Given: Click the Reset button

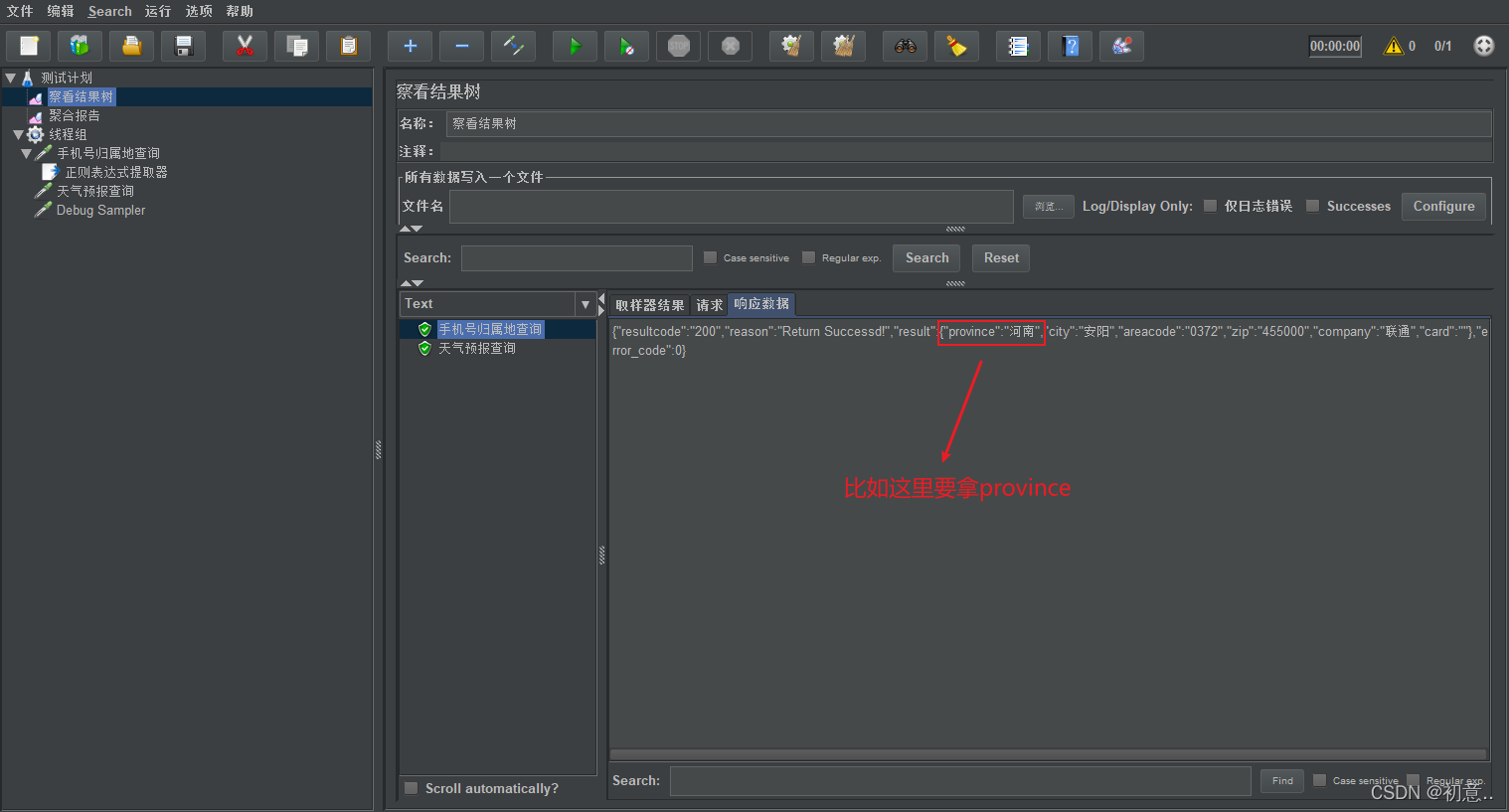Looking at the screenshot, I should coord(1001,257).
